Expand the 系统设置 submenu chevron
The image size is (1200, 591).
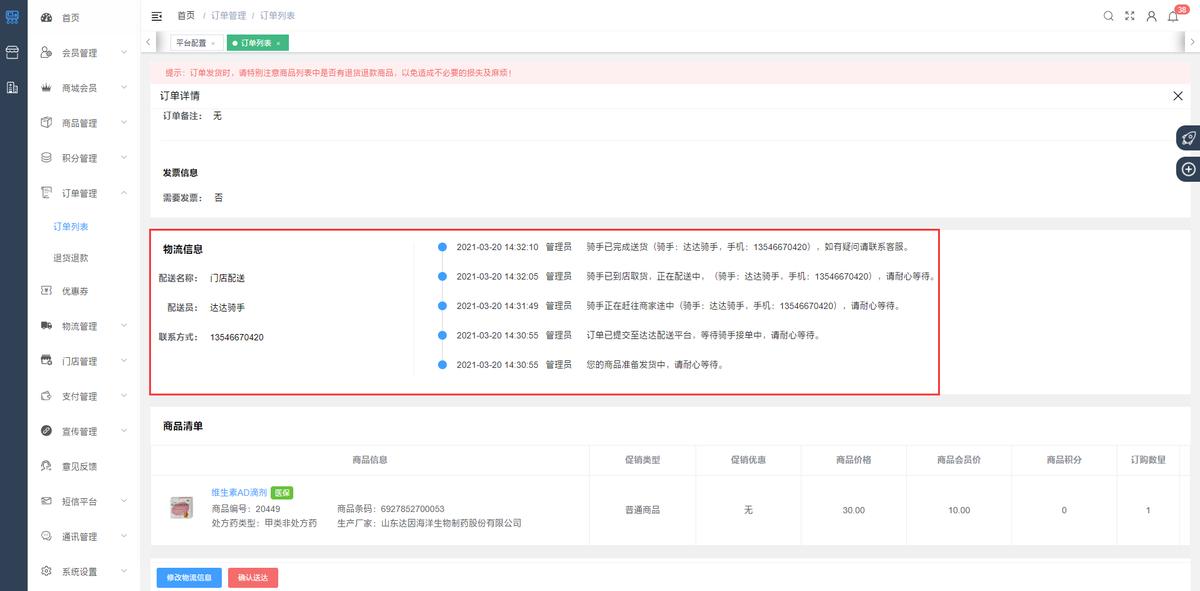coord(124,570)
